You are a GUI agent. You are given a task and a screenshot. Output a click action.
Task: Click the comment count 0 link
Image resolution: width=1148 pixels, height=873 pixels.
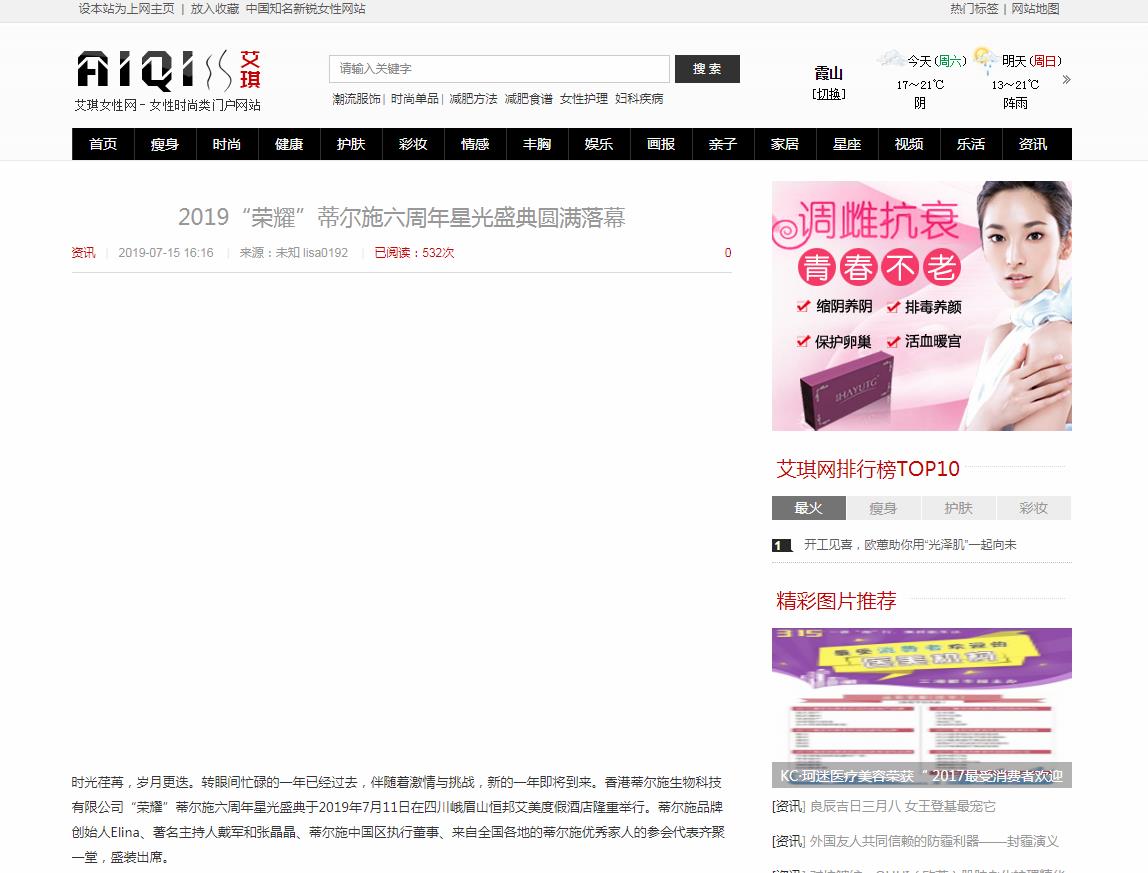[728, 253]
